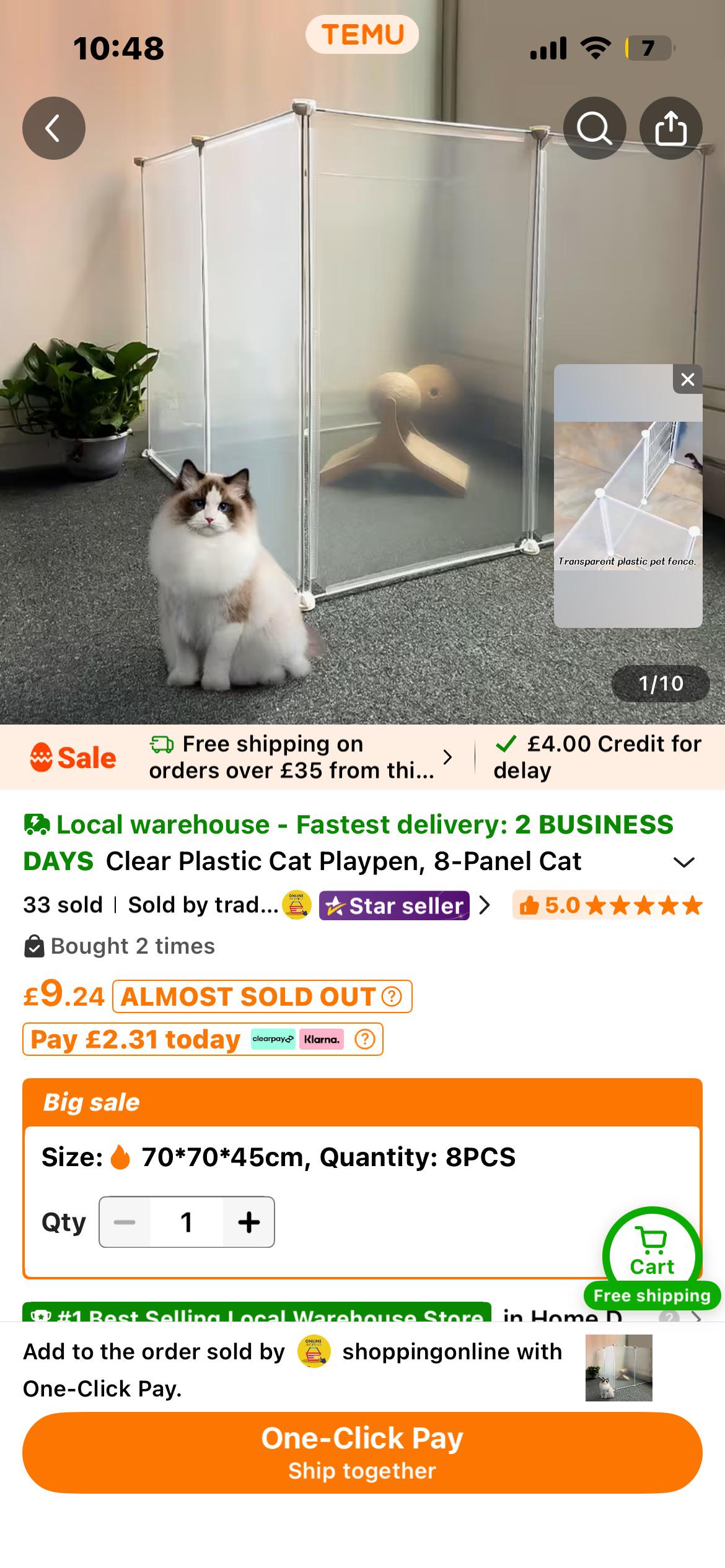Screen dimensions: 725x1568
Task: Tap the share icon
Action: (670, 128)
